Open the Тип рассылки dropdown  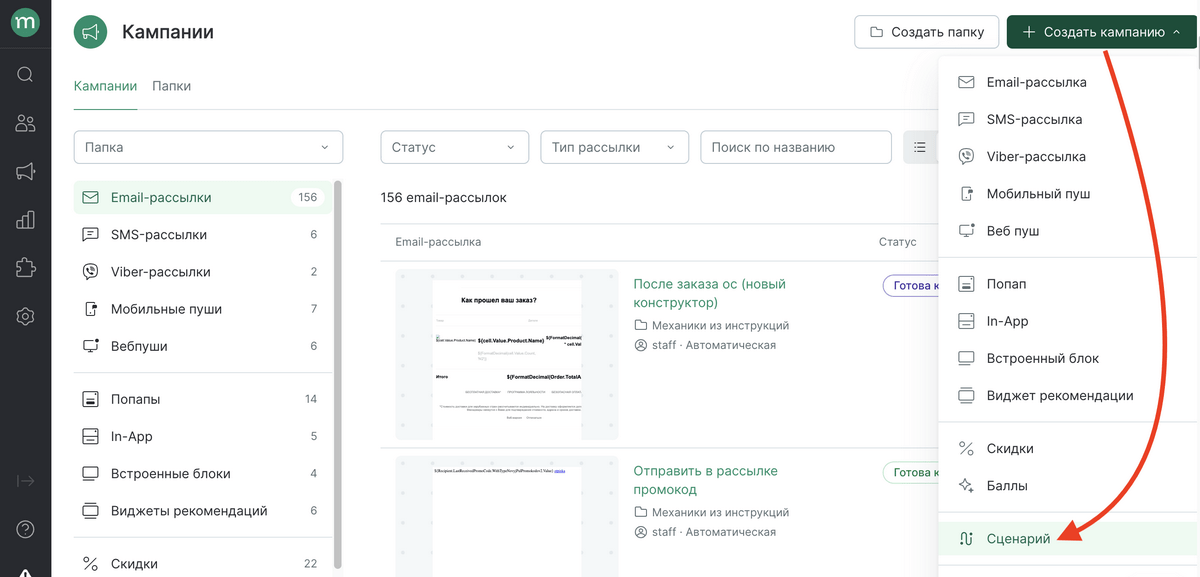[x=615, y=147]
